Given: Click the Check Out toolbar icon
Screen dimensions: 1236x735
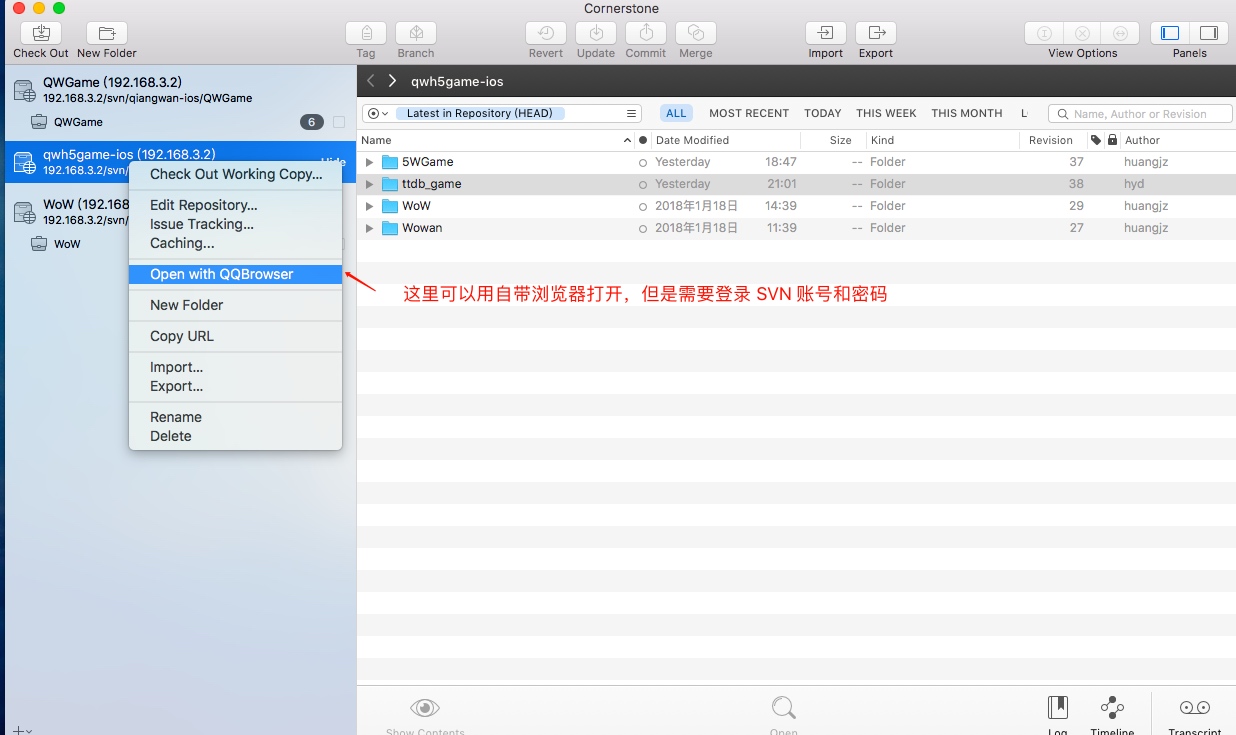Looking at the screenshot, I should coord(41,33).
